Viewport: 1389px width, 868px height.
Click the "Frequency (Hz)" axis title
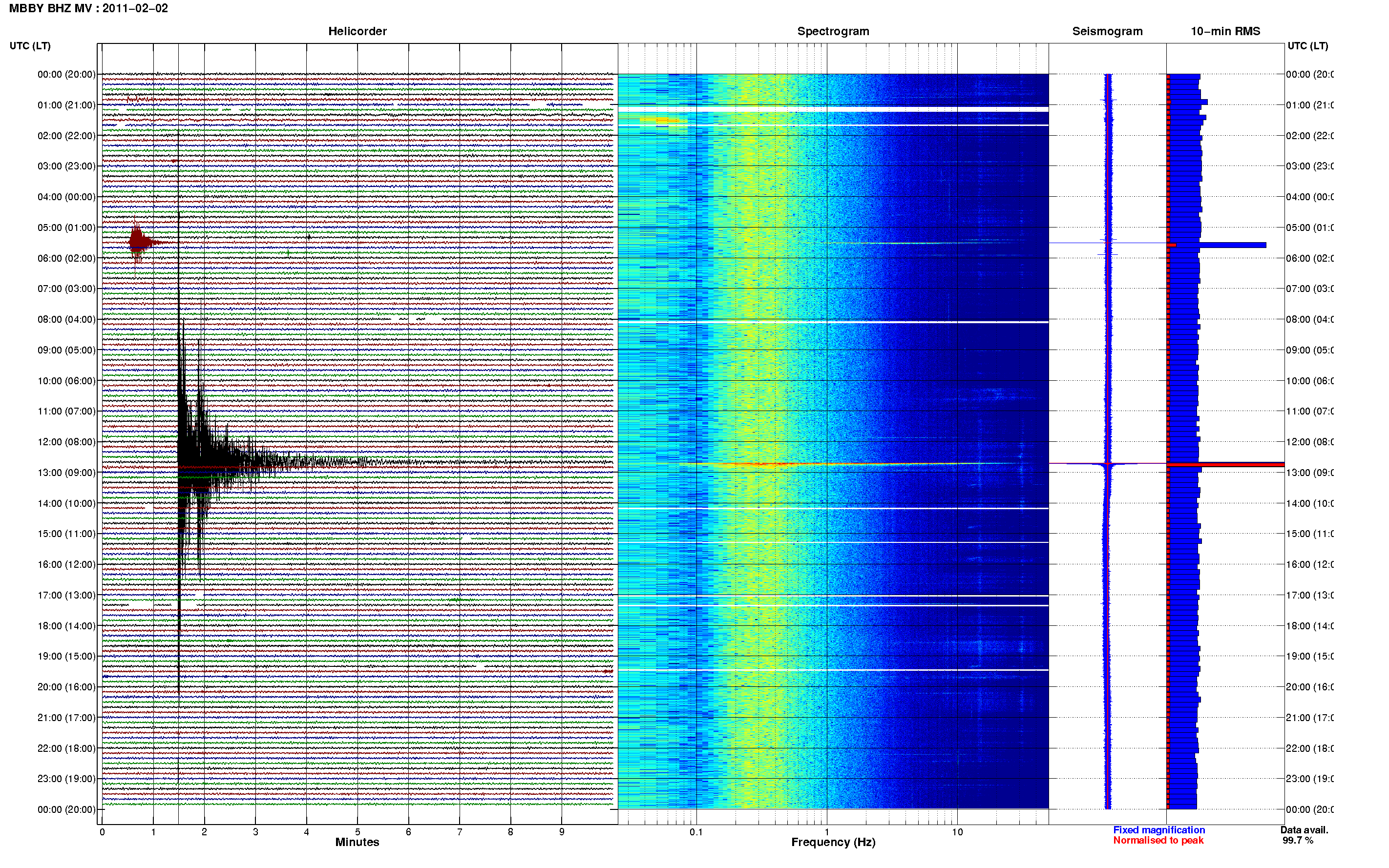click(833, 842)
